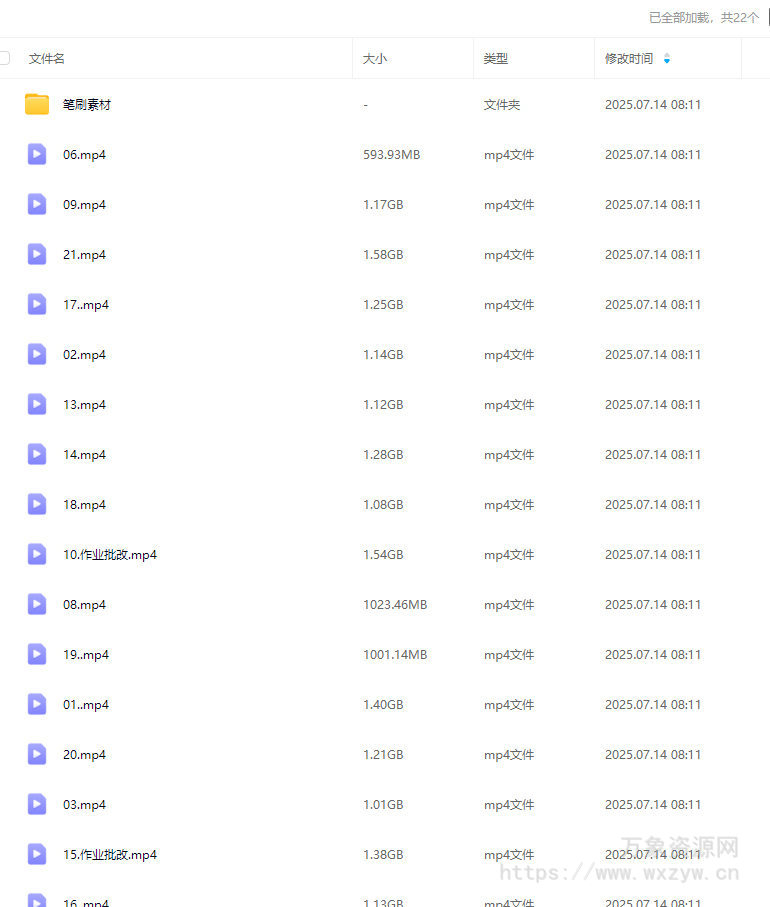The height and width of the screenshot is (907, 770).
Task: Click the video icon for 20.mp4
Action: [x=37, y=754]
